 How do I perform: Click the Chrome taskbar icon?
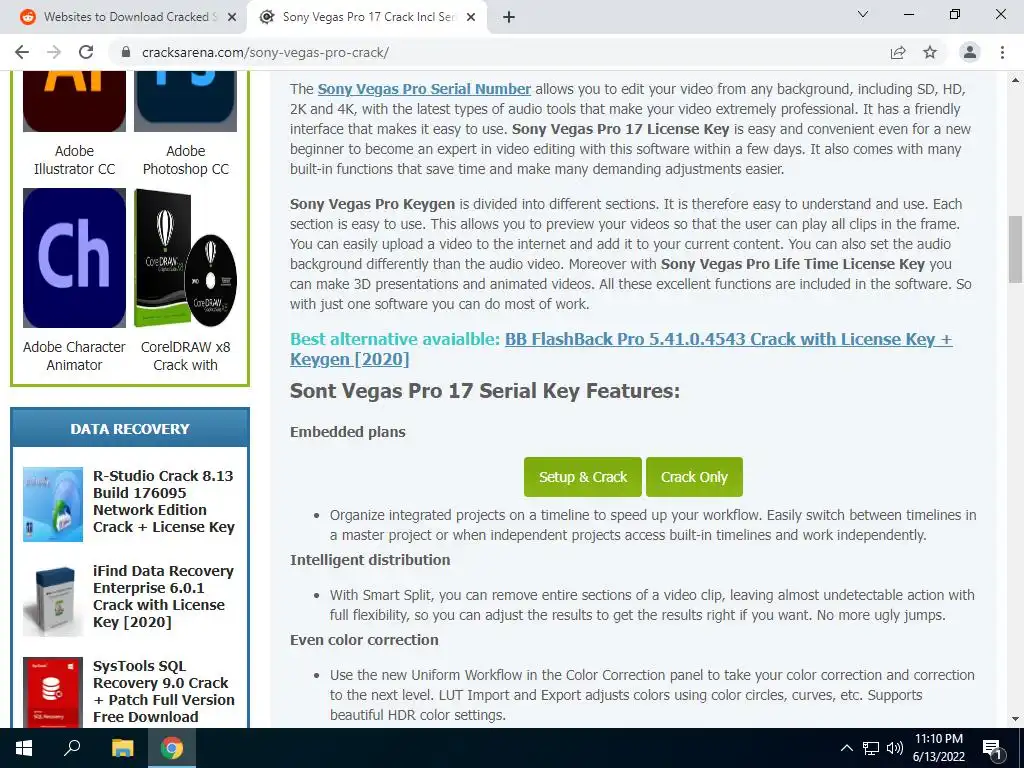point(172,748)
